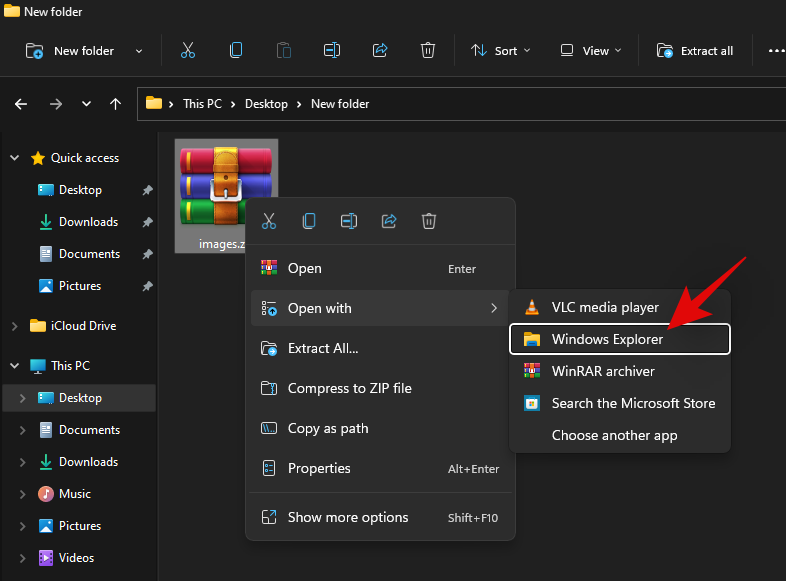
Task: Click the Cut icon in the top toolbar
Action: click(188, 50)
